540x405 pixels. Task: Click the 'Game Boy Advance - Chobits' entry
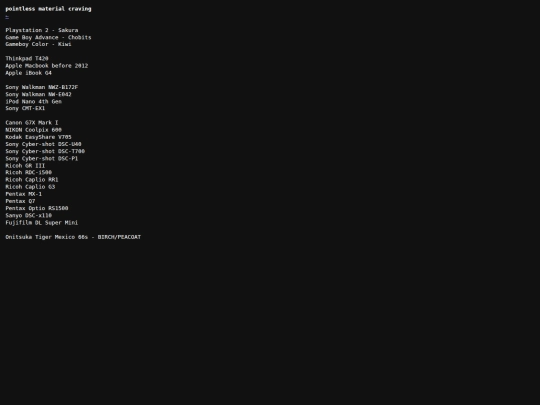[48, 37]
